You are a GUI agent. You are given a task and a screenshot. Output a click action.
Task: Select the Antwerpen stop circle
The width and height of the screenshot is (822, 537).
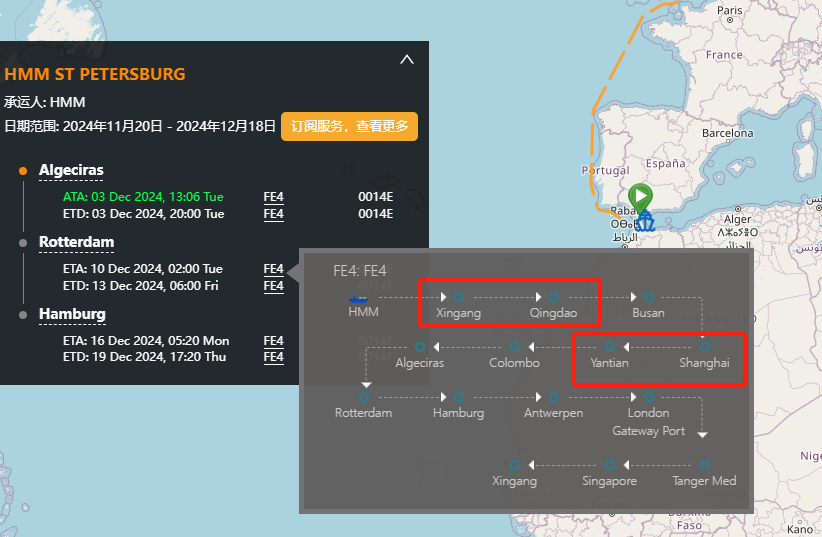pyautogui.click(x=554, y=397)
